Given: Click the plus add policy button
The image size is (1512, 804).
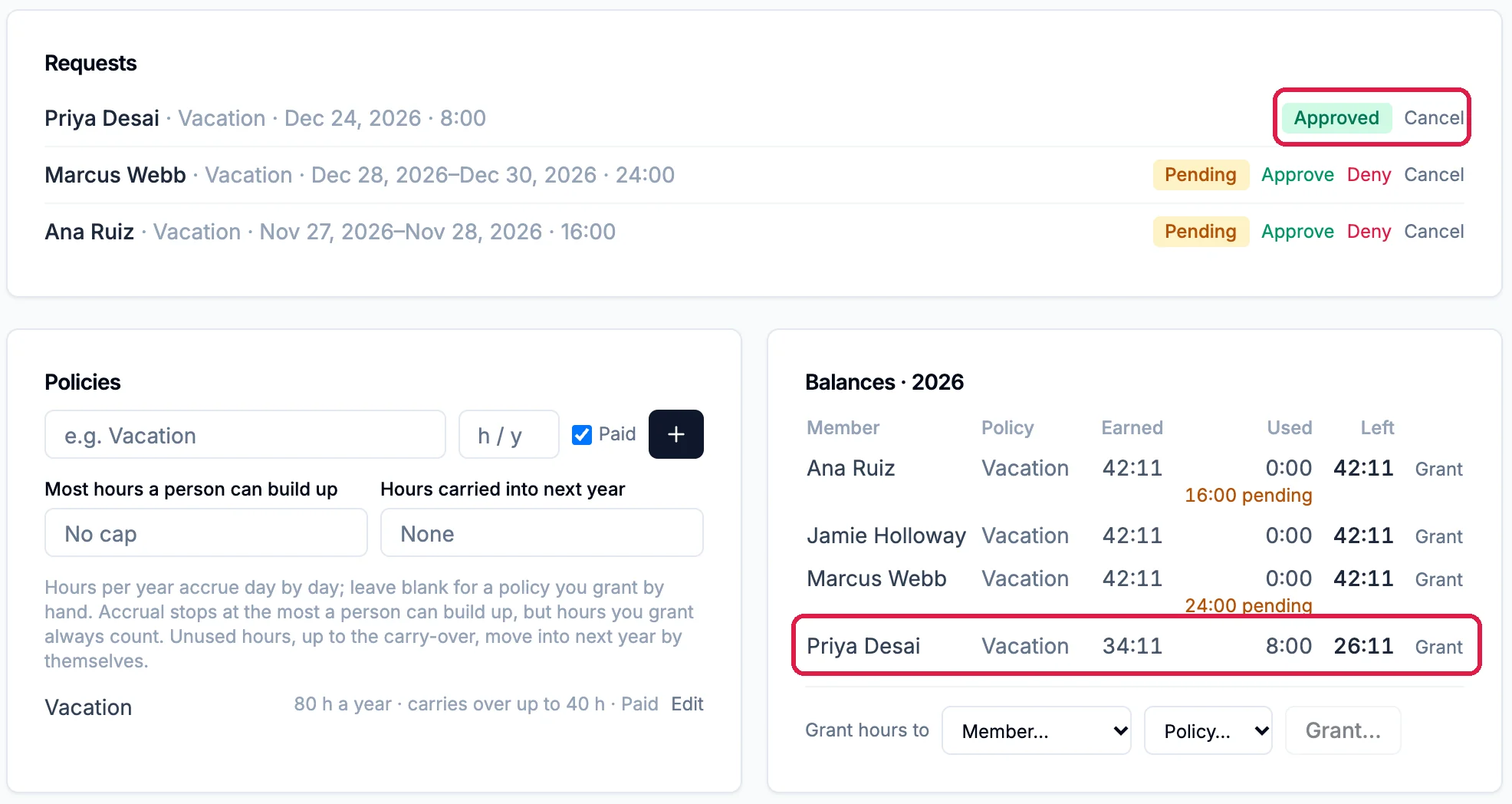Looking at the screenshot, I should point(675,434).
